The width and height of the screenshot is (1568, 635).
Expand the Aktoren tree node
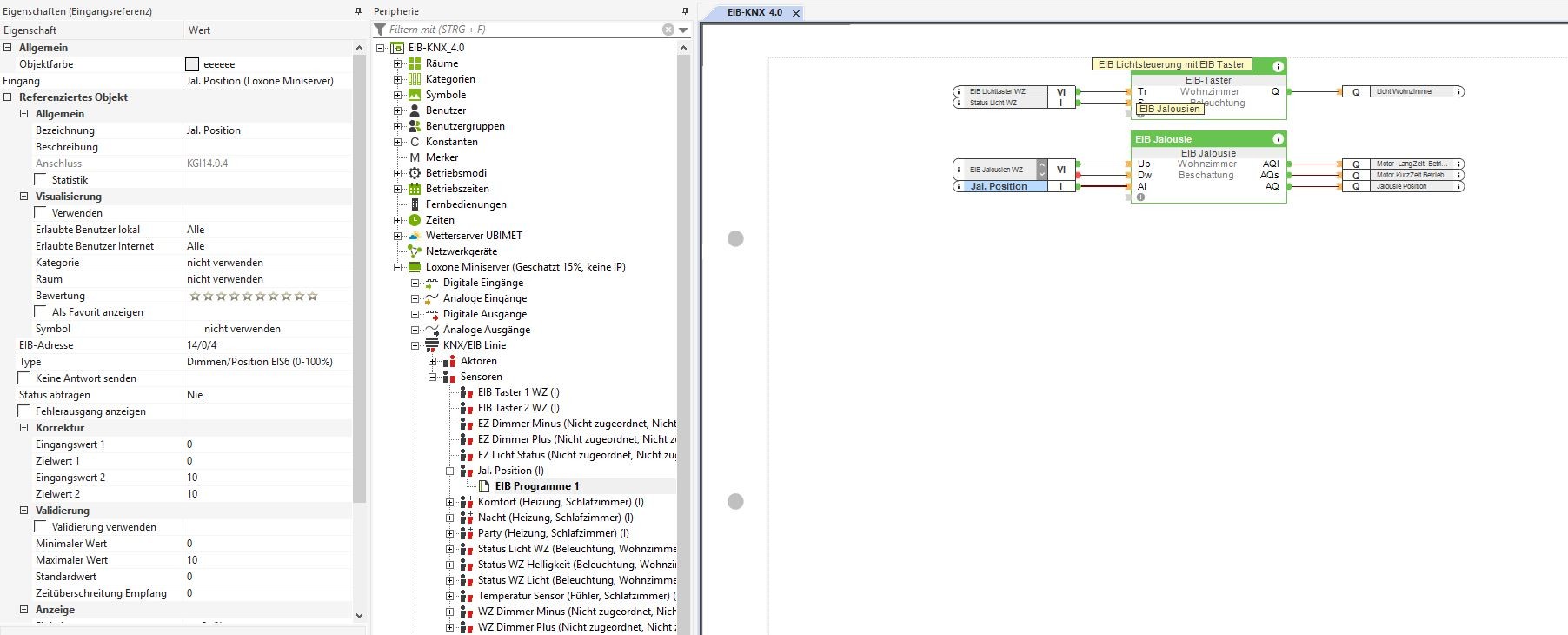pos(432,361)
